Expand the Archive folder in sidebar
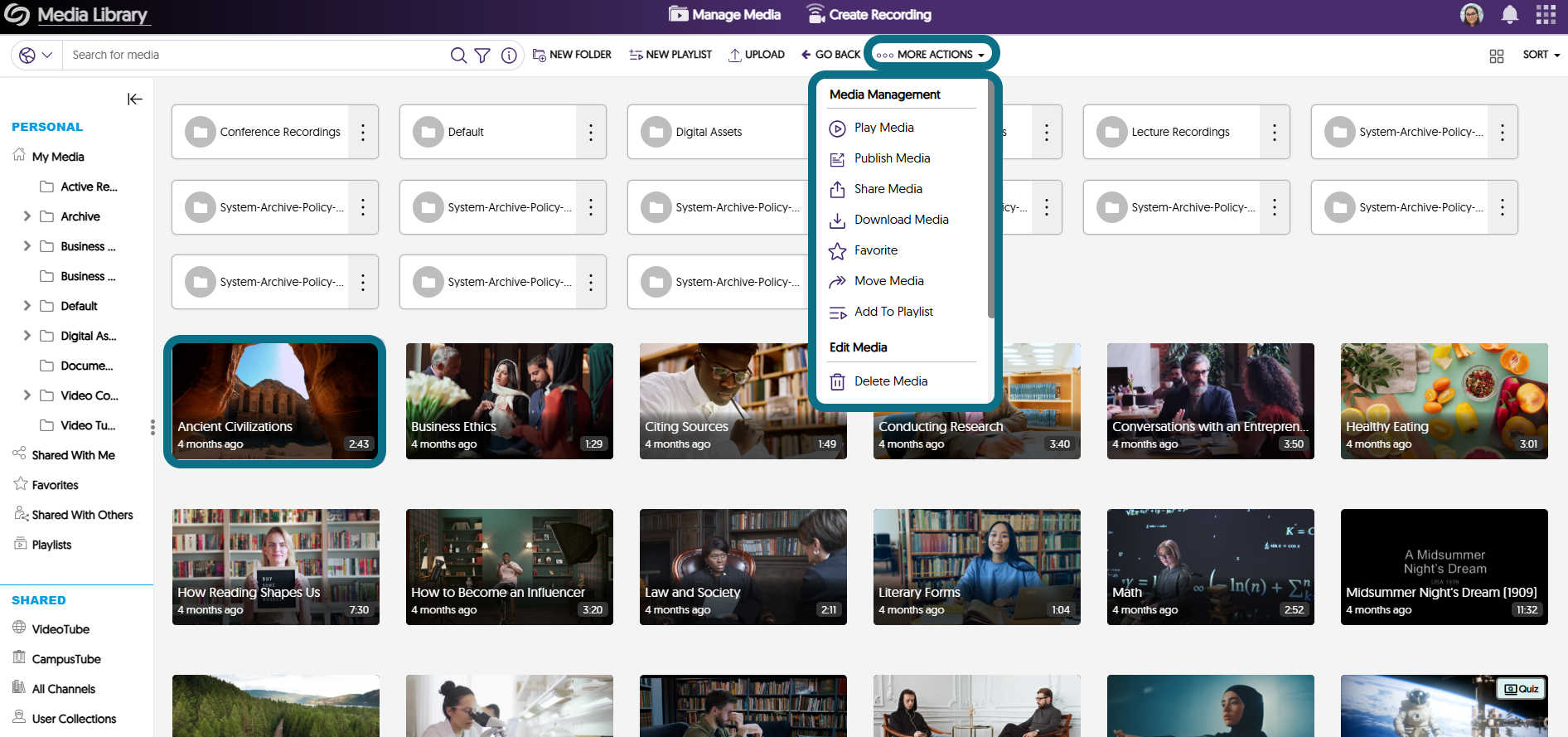The width and height of the screenshot is (1568, 737). pyautogui.click(x=27, y=216)
